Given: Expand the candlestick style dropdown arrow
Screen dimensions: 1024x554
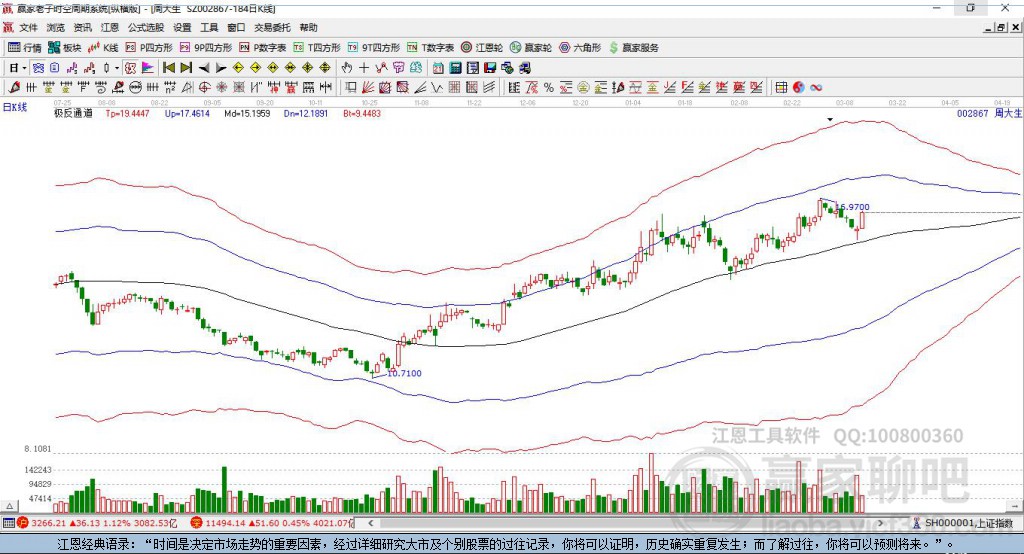Looking at the screenshot, I should (x=117, y=68).
